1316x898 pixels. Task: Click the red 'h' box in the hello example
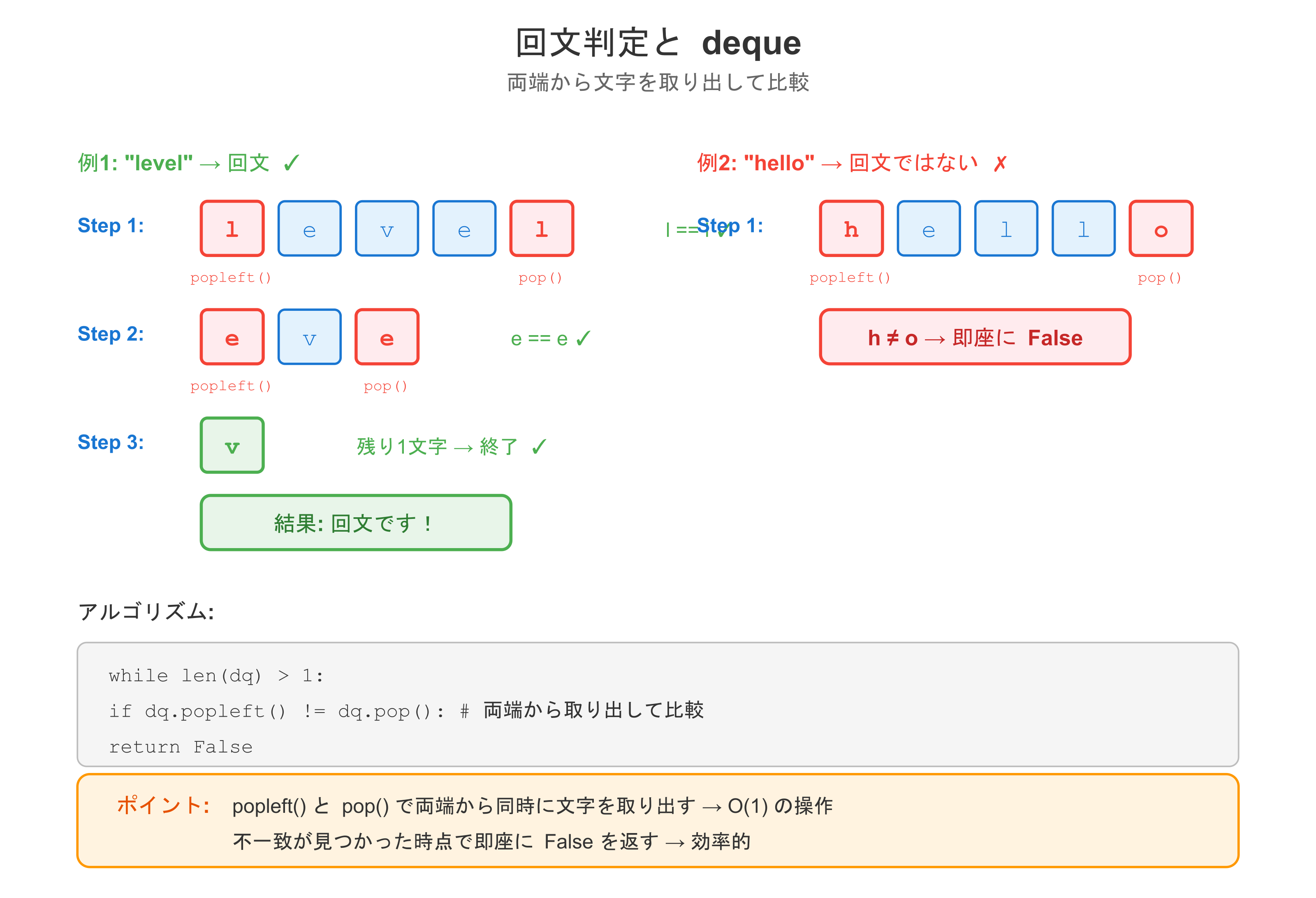[x=851, y=228]
